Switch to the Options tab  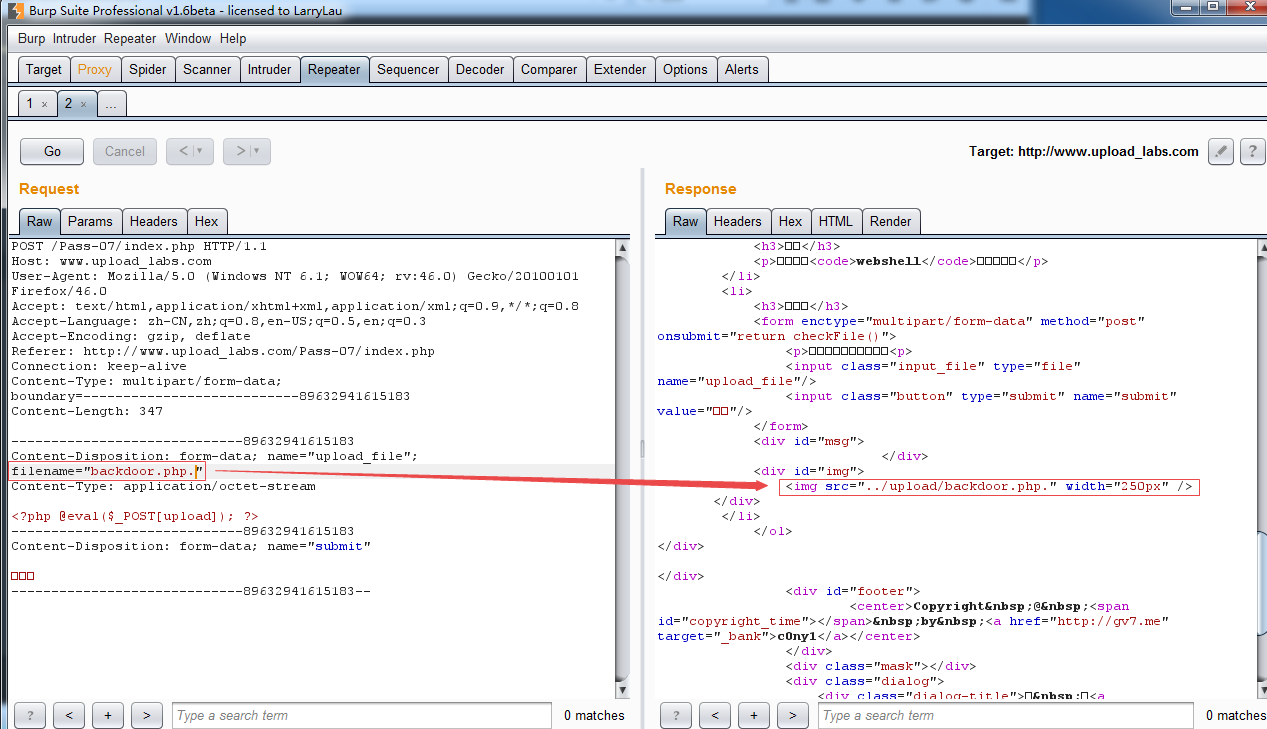[685, 69]
